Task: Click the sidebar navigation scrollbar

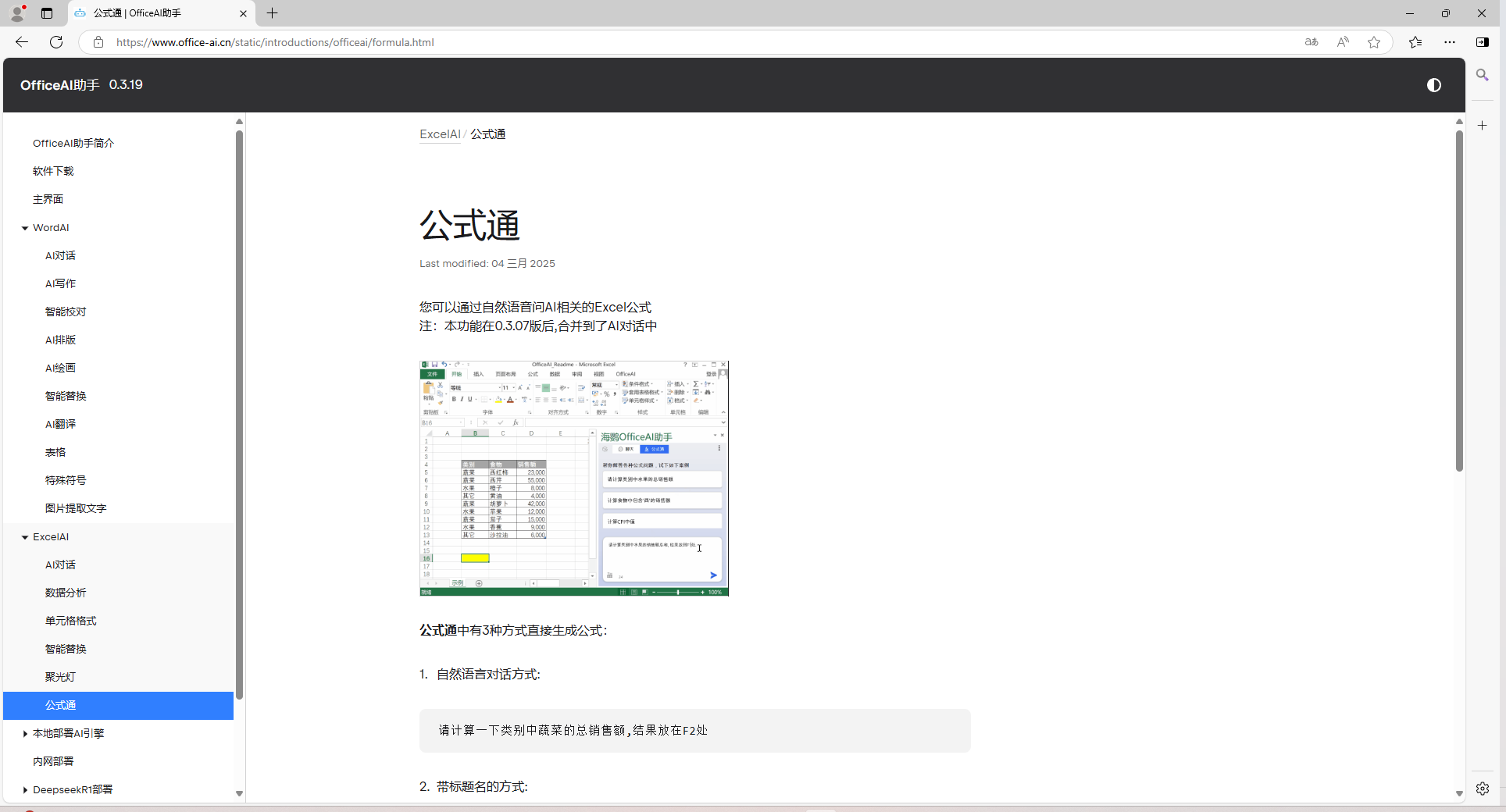Action: [239, 414]
